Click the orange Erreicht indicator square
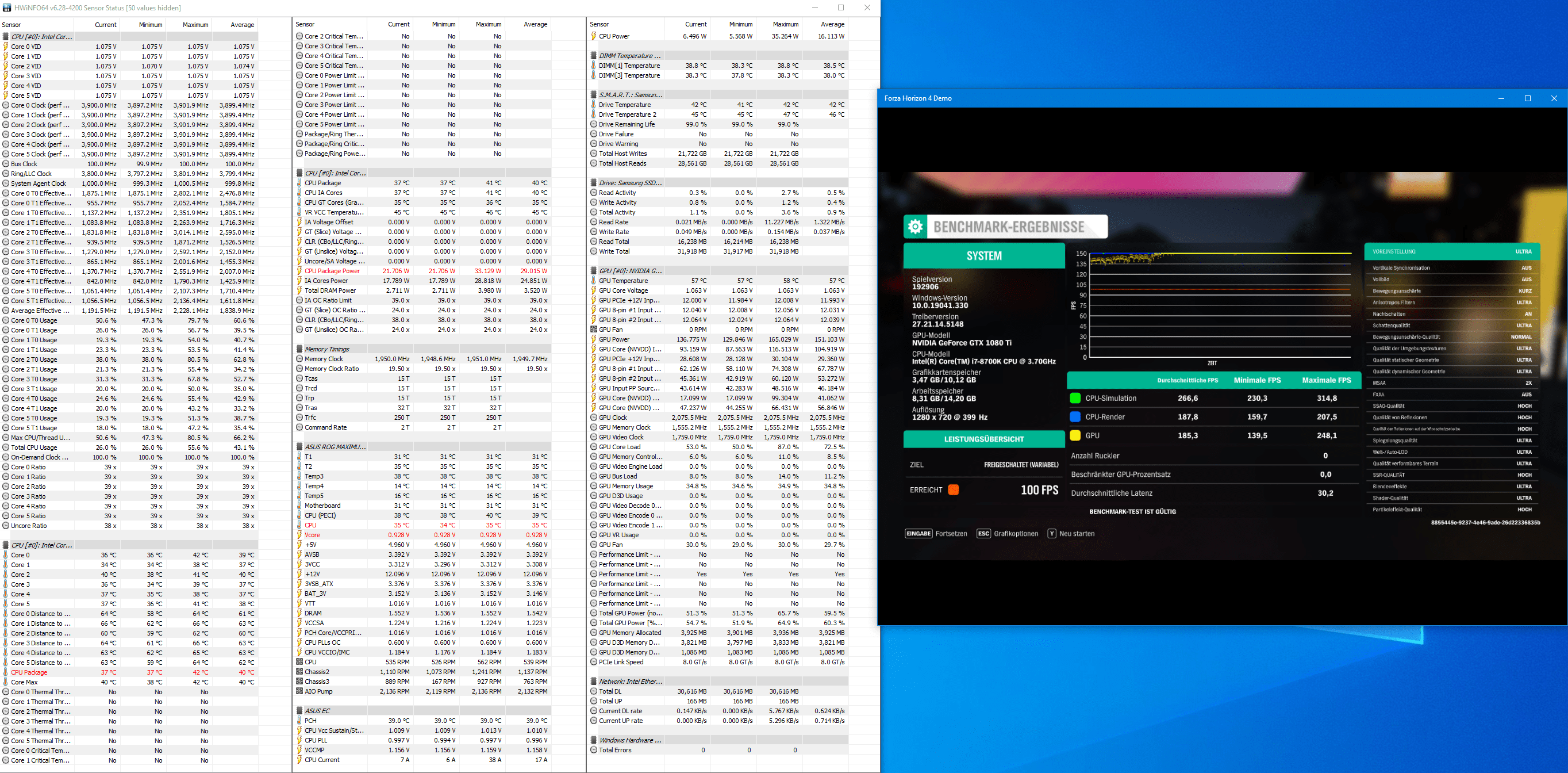 pos(953,490)
